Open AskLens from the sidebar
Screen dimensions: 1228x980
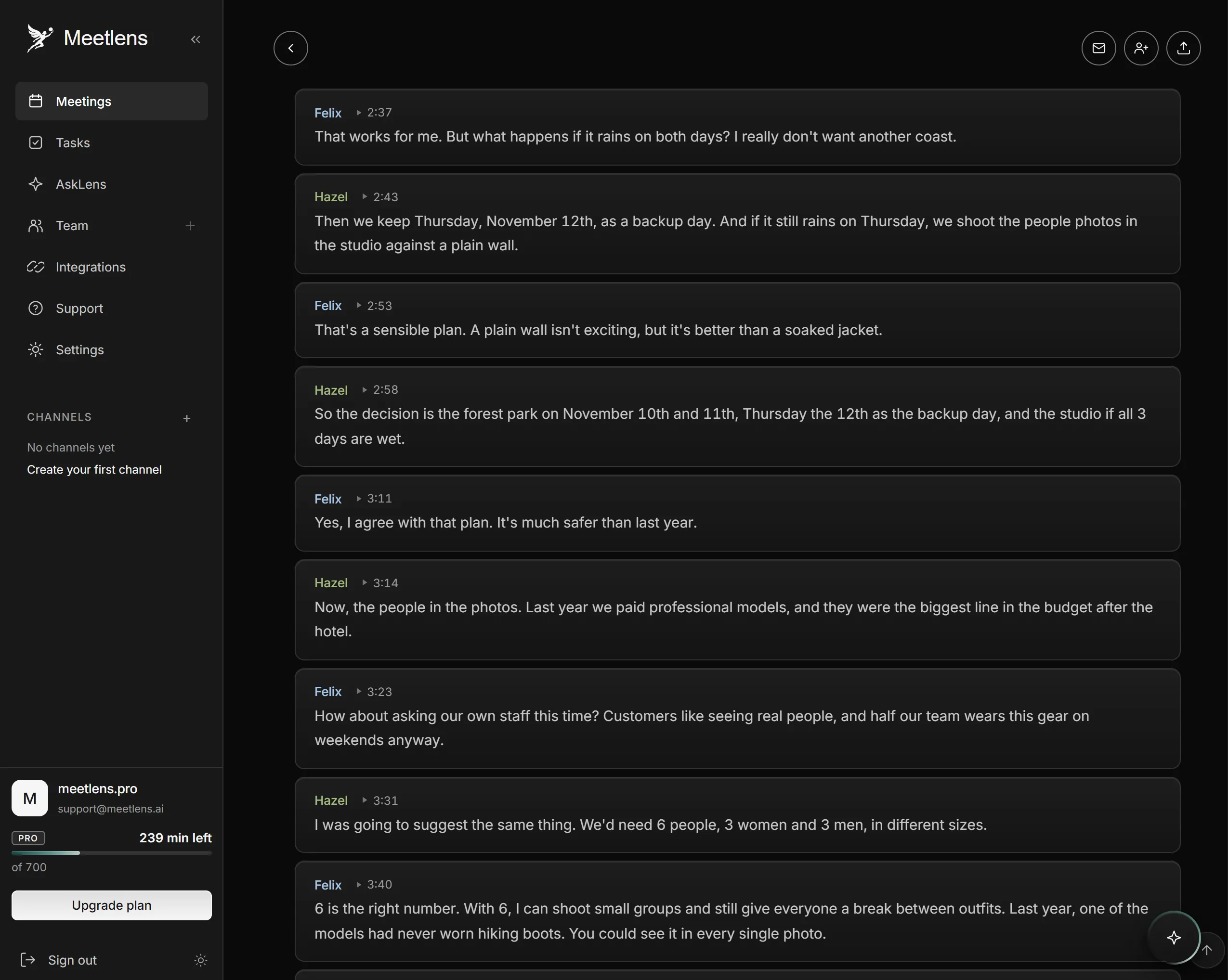[x=112, y=184]
